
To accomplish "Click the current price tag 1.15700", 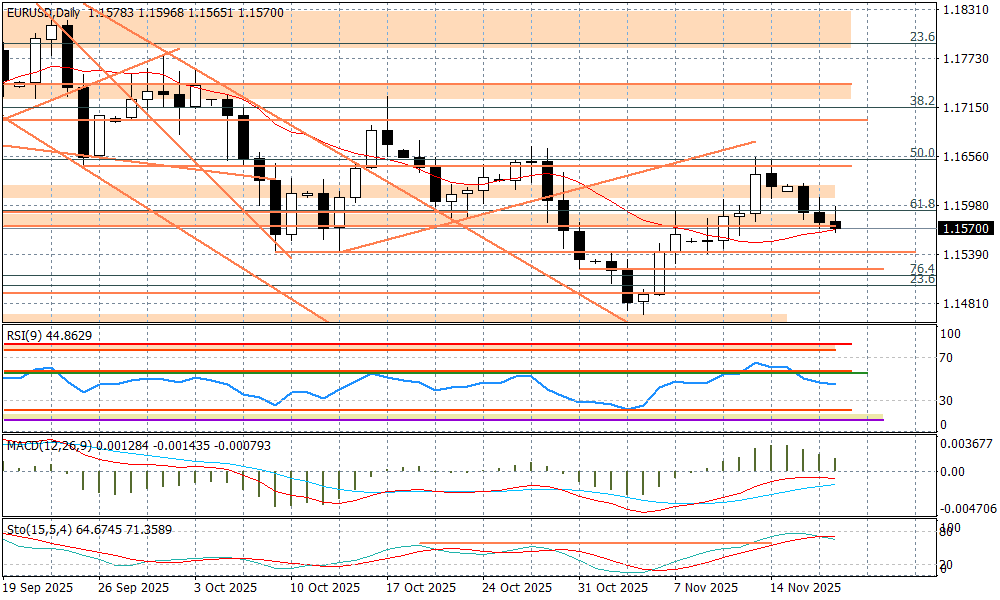I will point(966,229).
